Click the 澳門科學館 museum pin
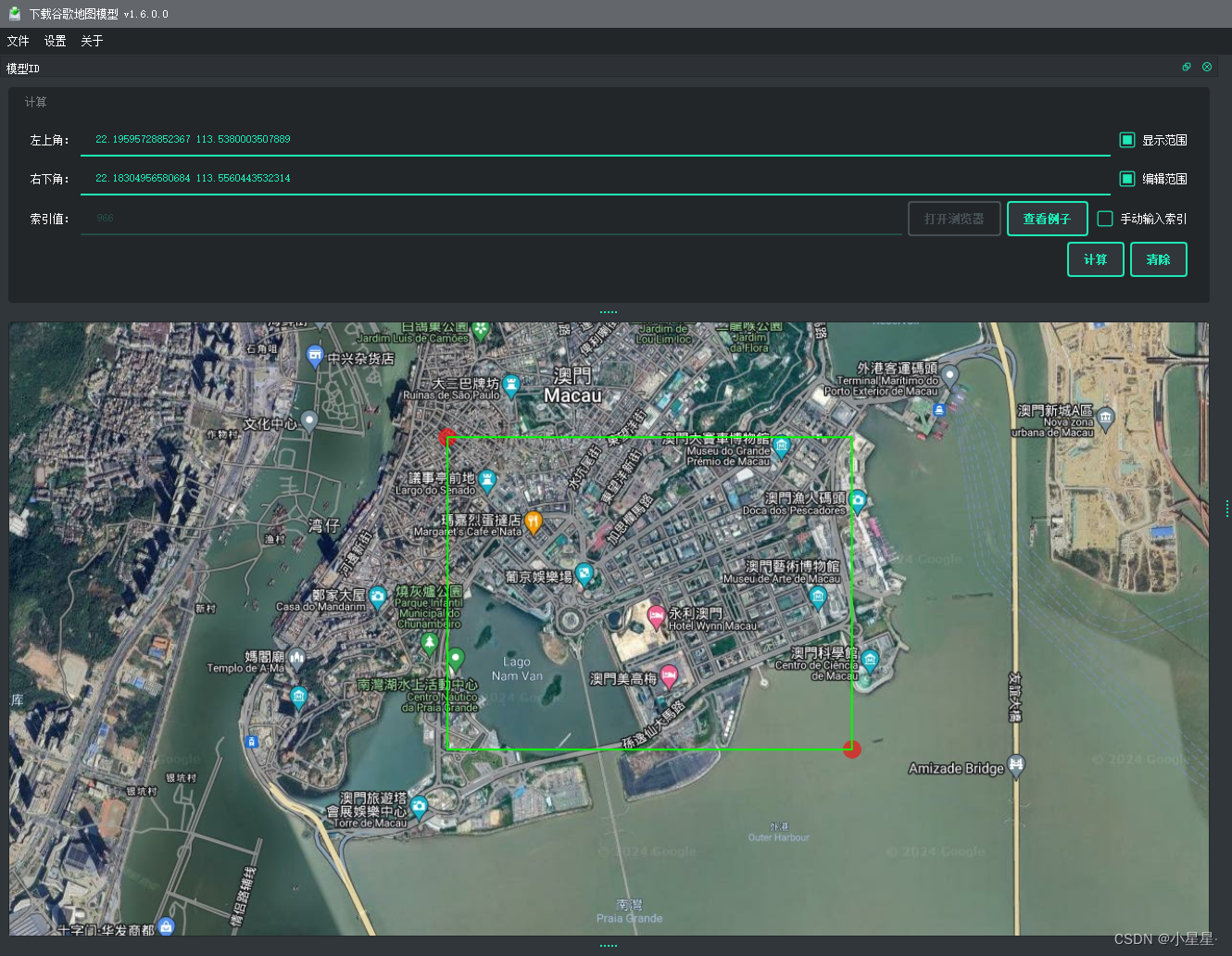Image resolution: width=1232 pixels, height=956 pixels. 869,660
